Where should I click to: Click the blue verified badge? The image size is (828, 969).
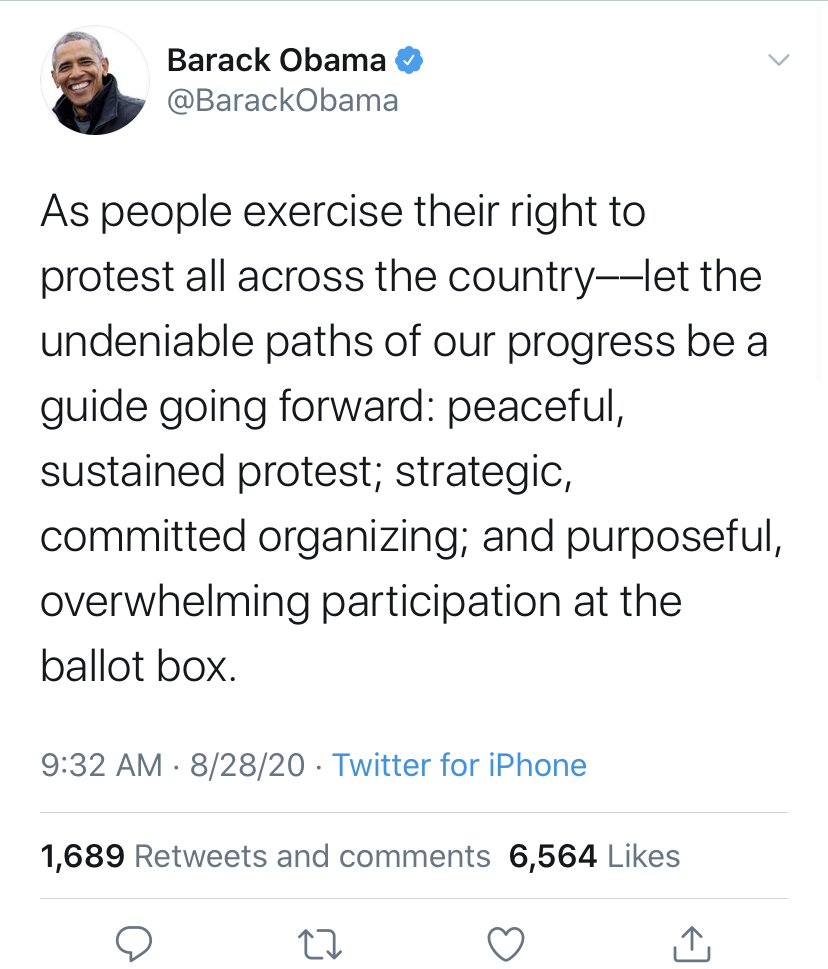409,60
